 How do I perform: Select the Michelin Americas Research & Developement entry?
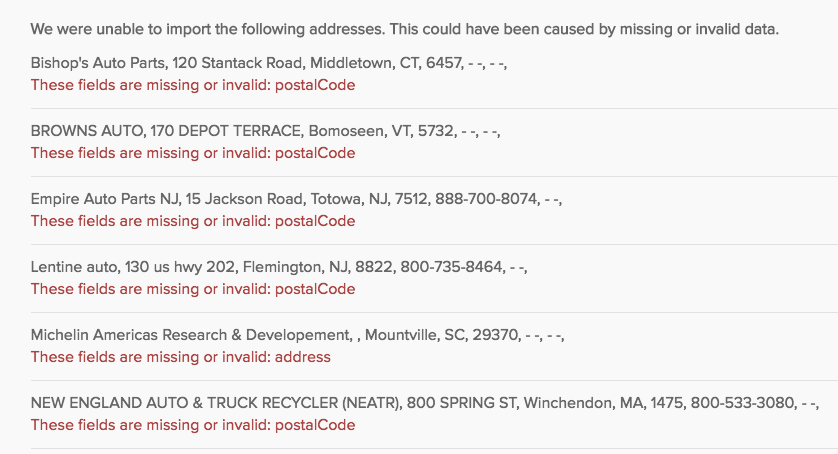click(298, 335)
